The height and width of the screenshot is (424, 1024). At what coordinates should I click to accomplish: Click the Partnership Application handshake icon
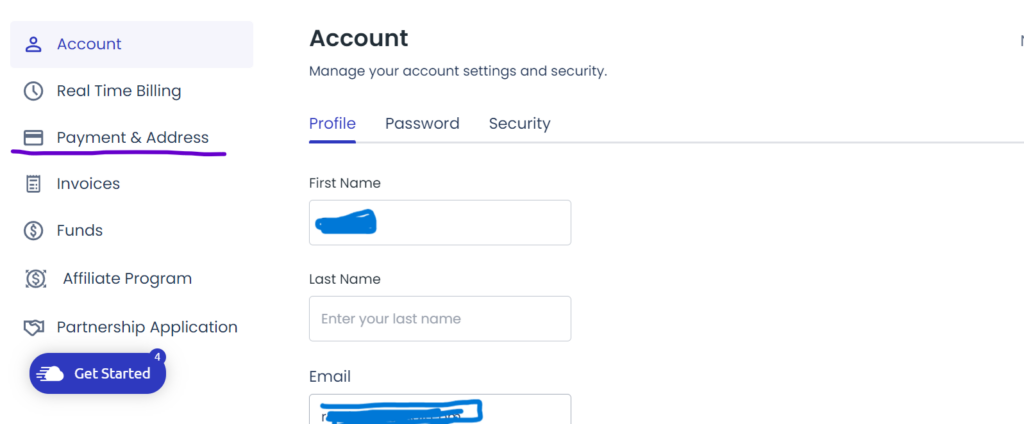(x=33, y=327)
